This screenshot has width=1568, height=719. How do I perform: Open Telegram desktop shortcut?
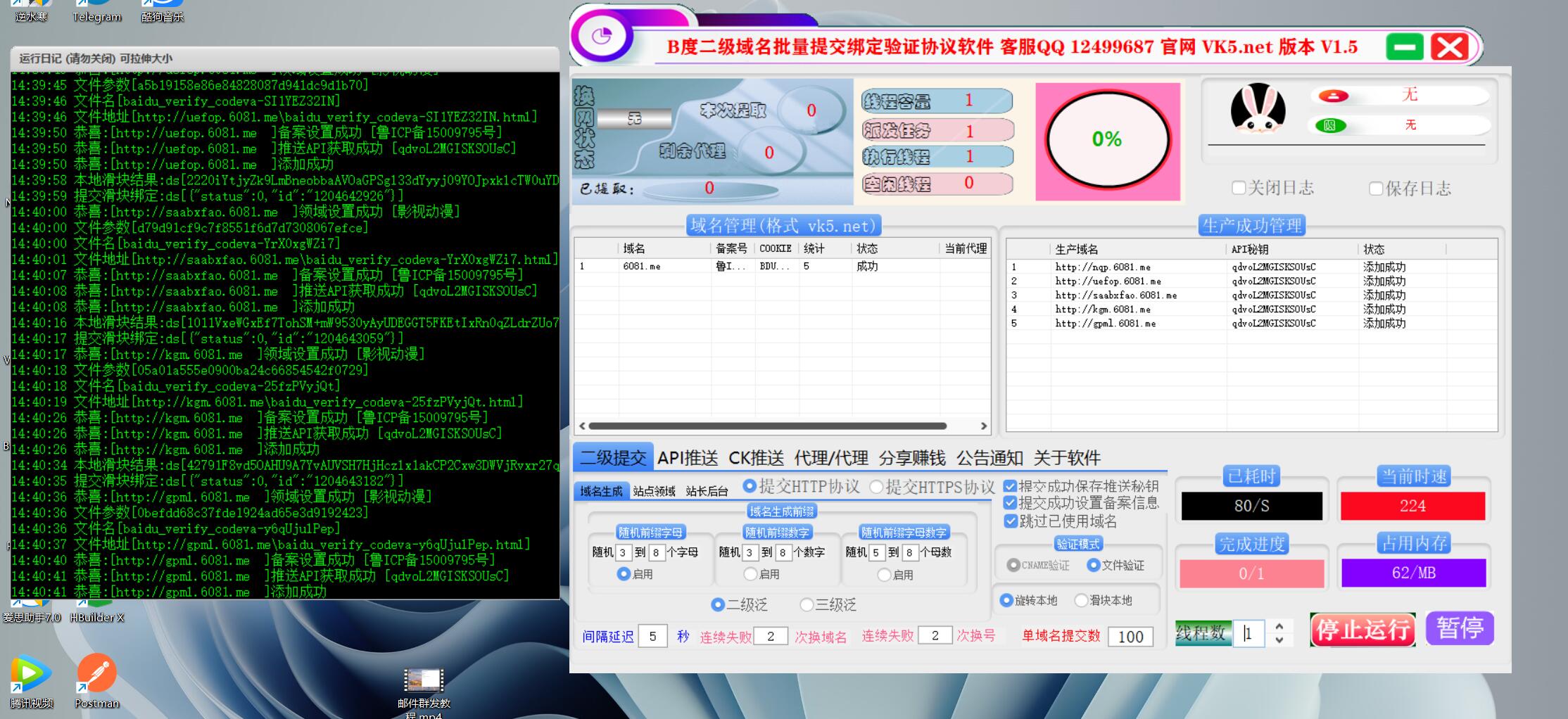[97, 11]
